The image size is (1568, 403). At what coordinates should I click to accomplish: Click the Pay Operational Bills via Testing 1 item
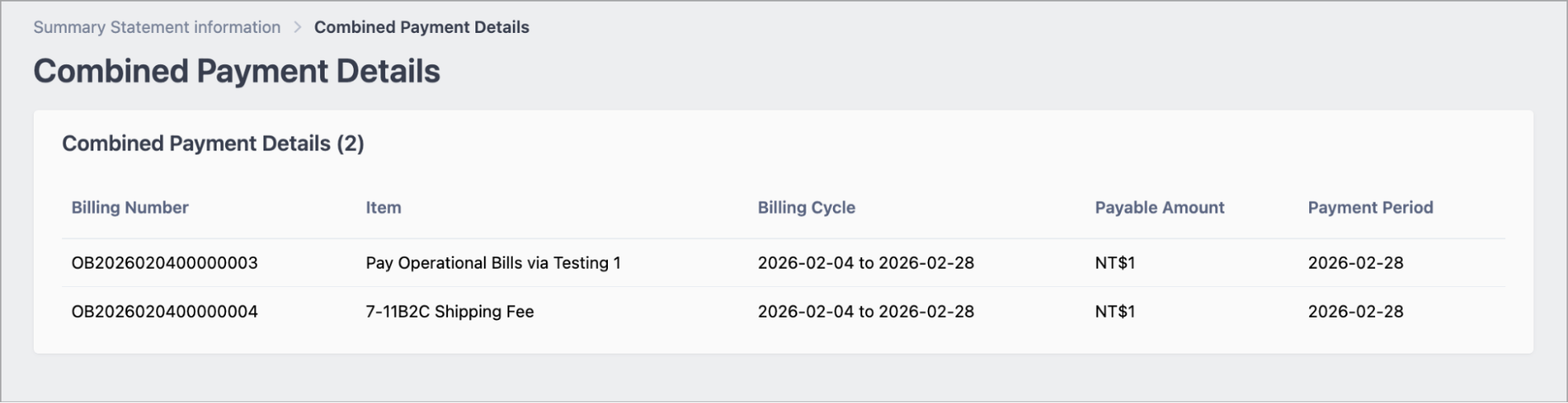click(x=493, y=263)
